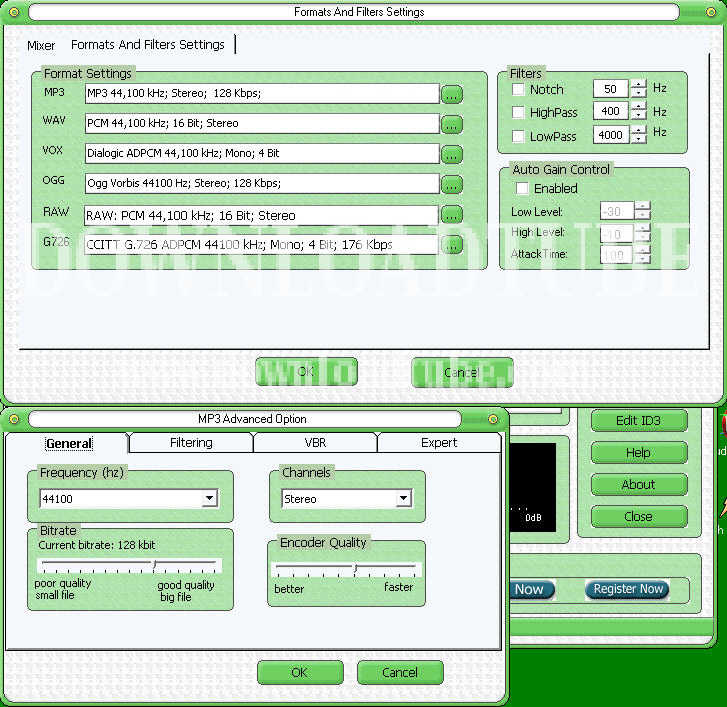The width and height of the screenshot is (727, 707).
Task: Decrease HighPass frequency with down arrow
Action: [639, 115]
